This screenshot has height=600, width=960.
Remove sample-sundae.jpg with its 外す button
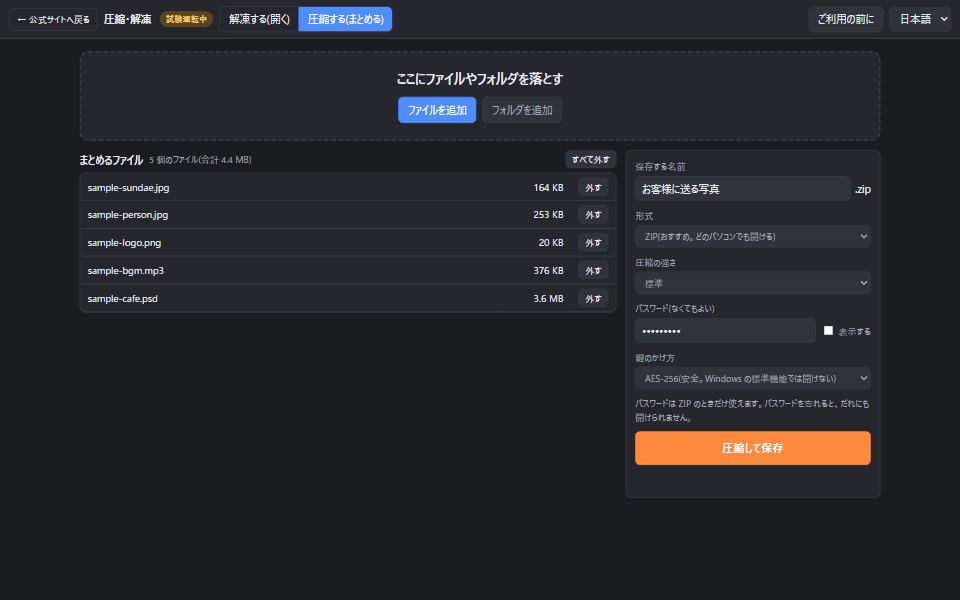(593, 188)
